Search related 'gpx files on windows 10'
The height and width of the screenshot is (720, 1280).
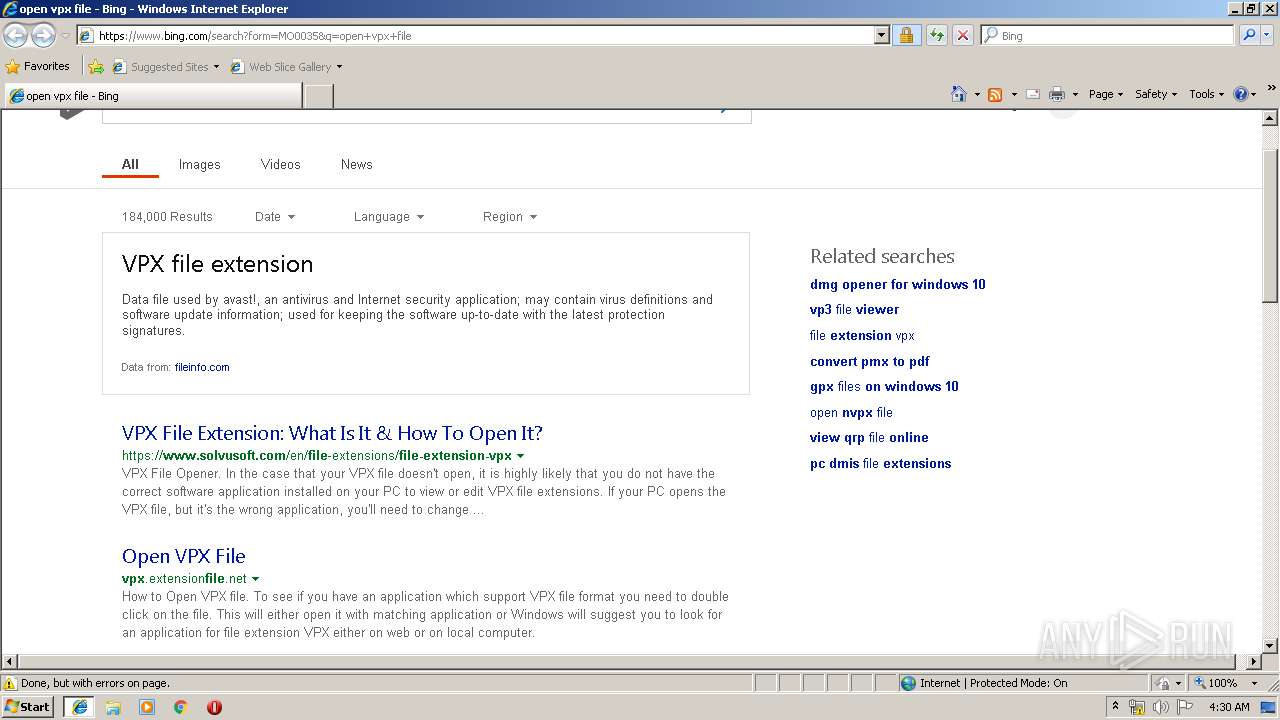coord(884,386)
